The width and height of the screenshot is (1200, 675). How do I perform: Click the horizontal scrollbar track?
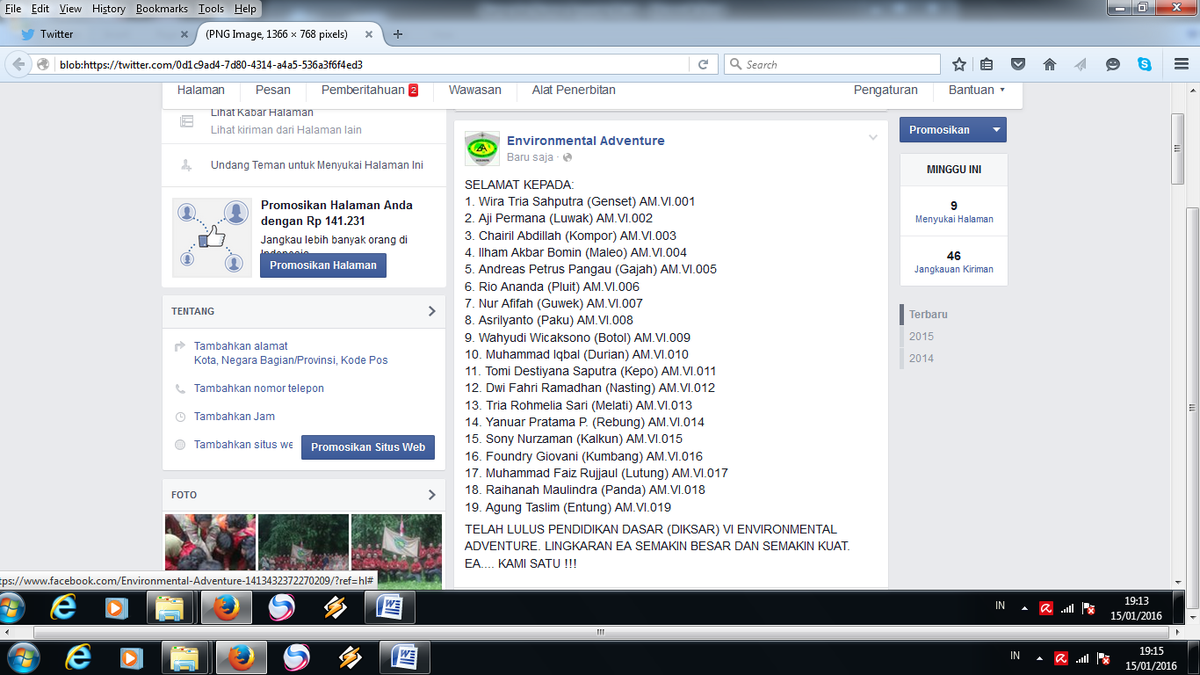click(x=599, y=632)
